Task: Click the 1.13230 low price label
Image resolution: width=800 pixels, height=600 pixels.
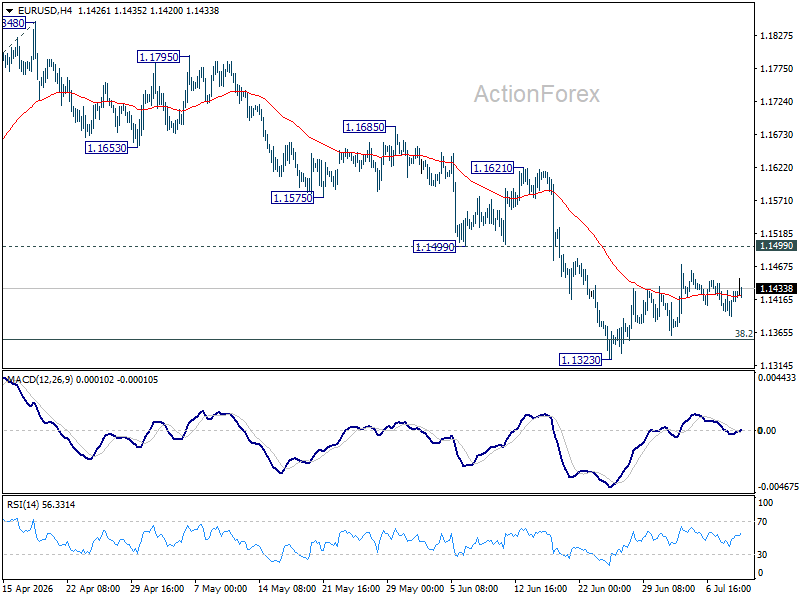Action: point(581,360)
